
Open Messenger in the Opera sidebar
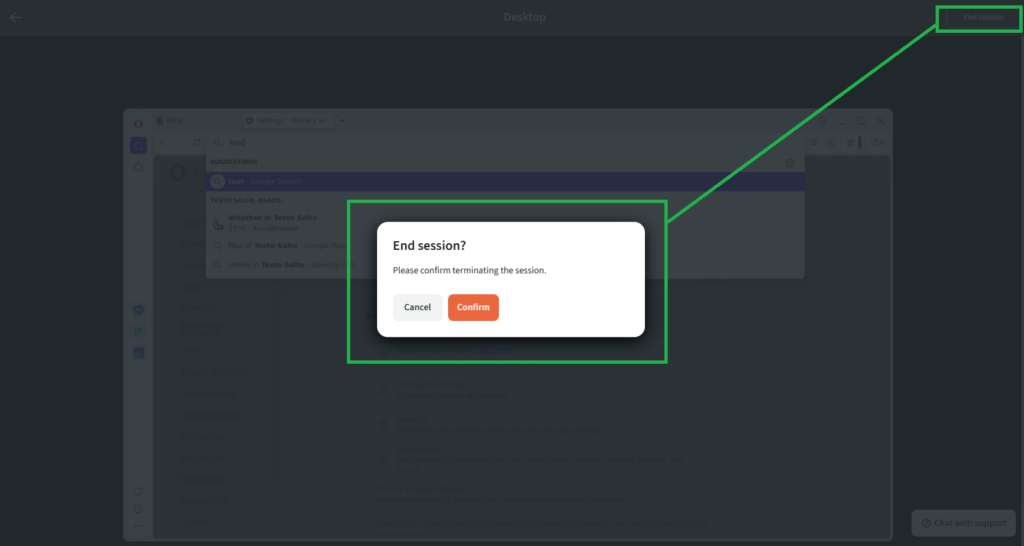tap(138, 310)
